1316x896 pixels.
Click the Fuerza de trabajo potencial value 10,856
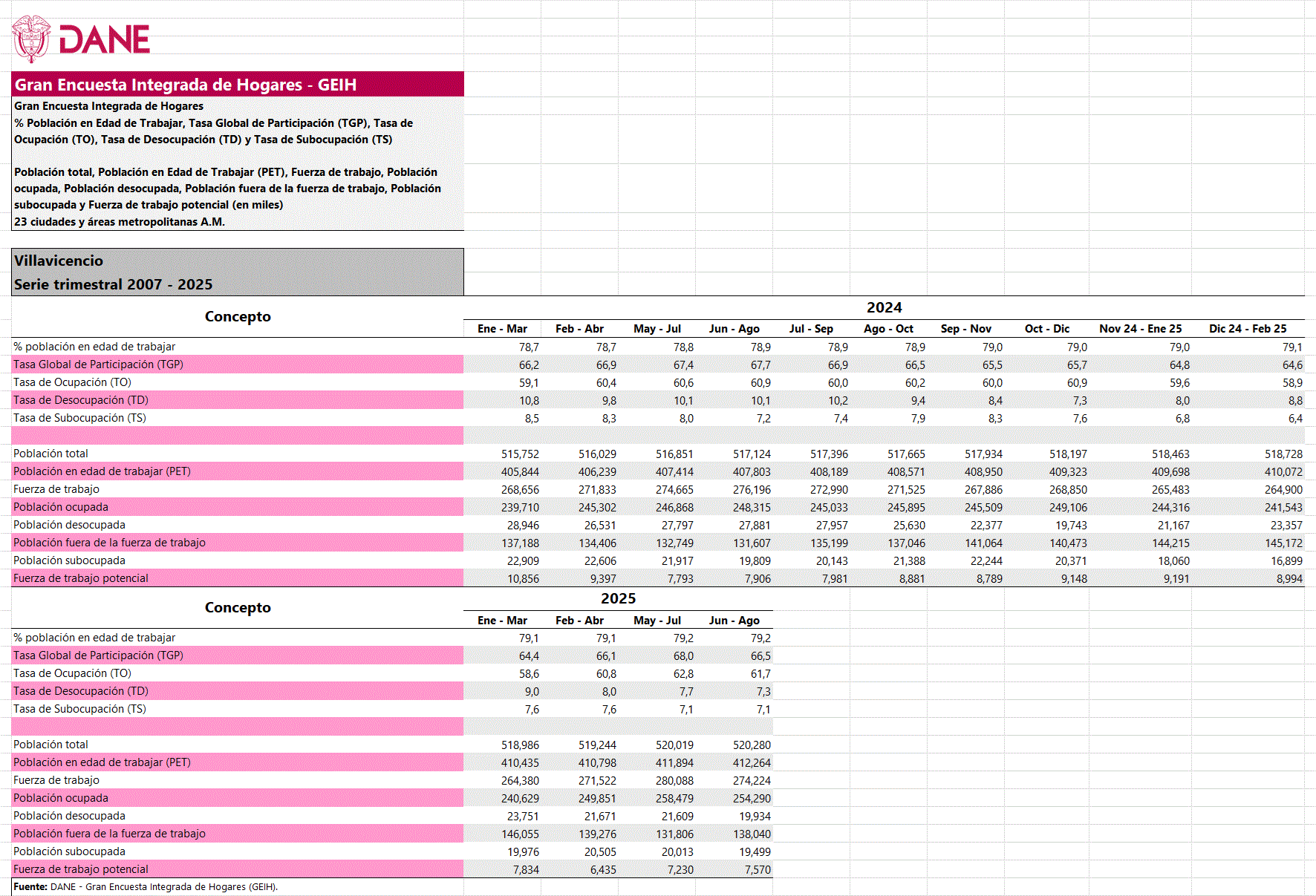tap(523, 579)
